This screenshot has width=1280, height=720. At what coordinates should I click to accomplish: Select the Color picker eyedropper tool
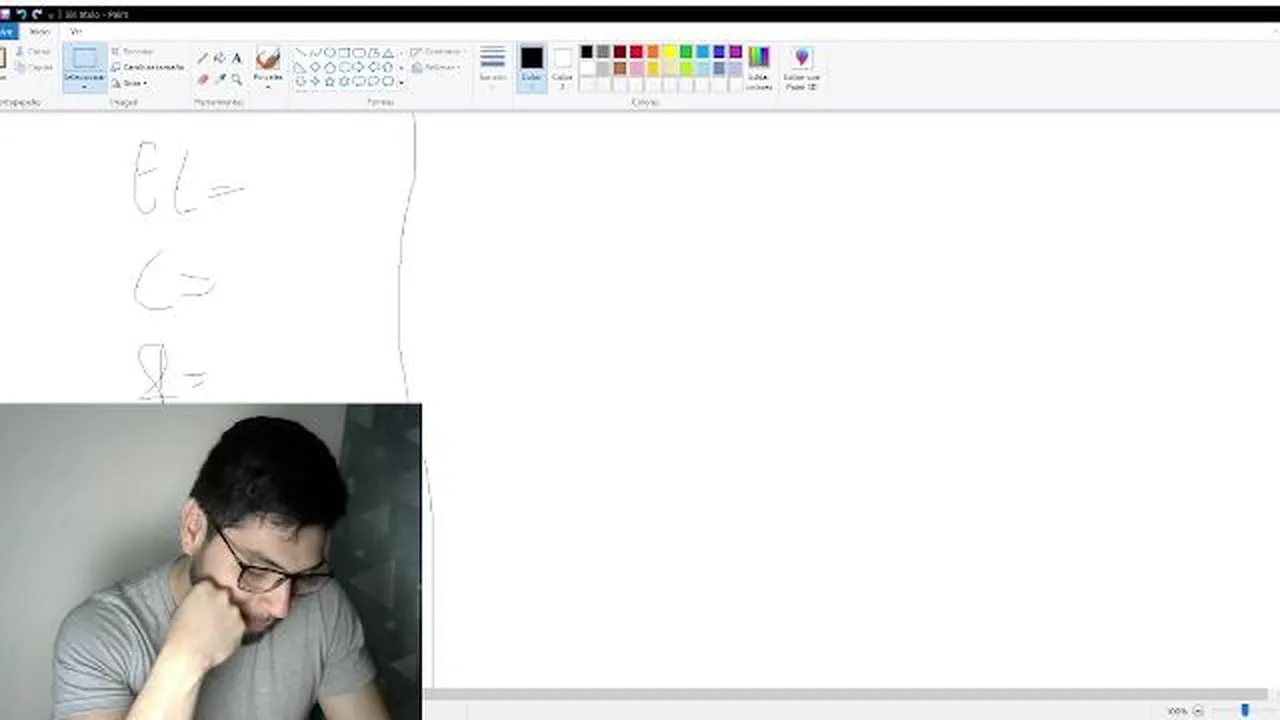(220, 79)
